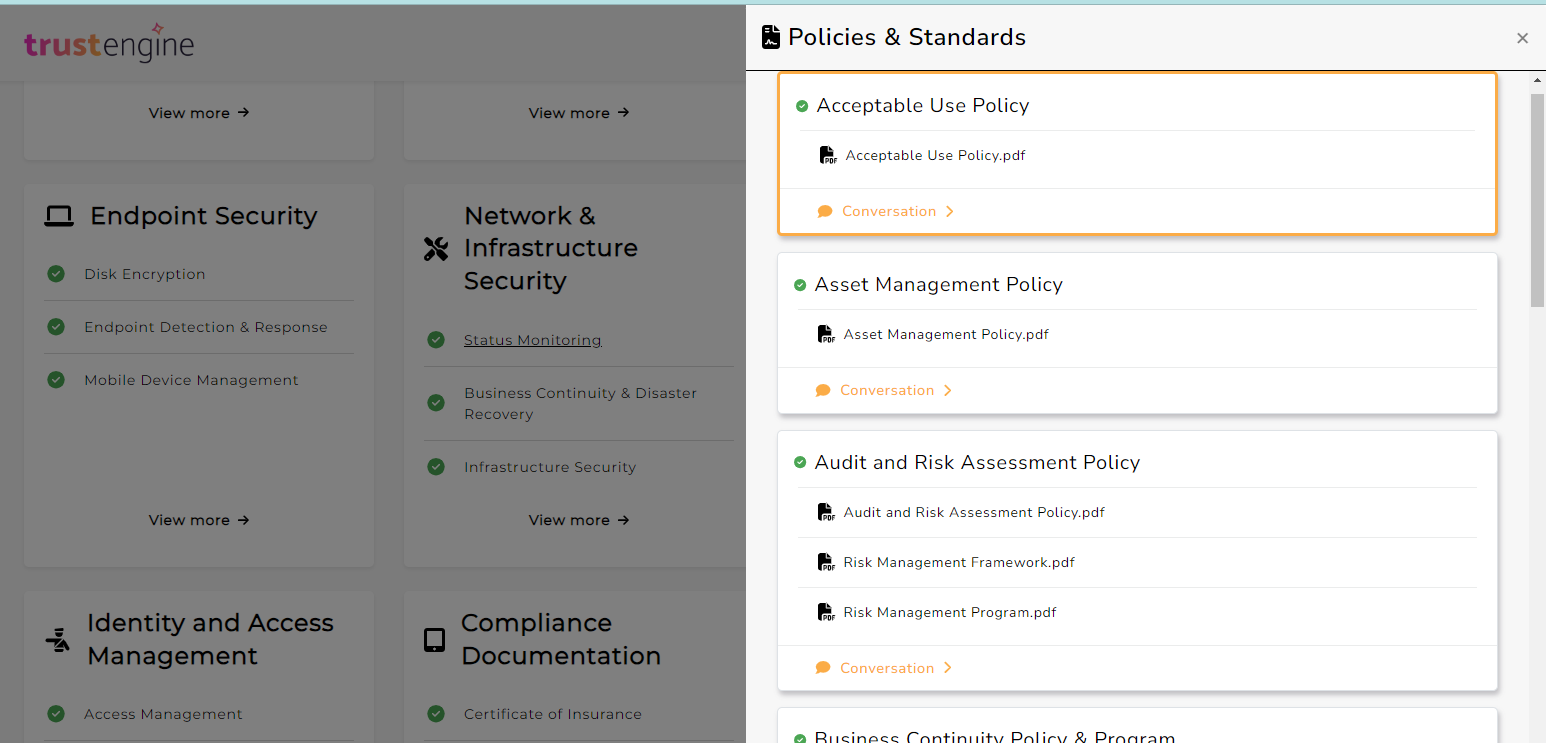Click the green status dot beside Acceptable Use Policy

802,106
